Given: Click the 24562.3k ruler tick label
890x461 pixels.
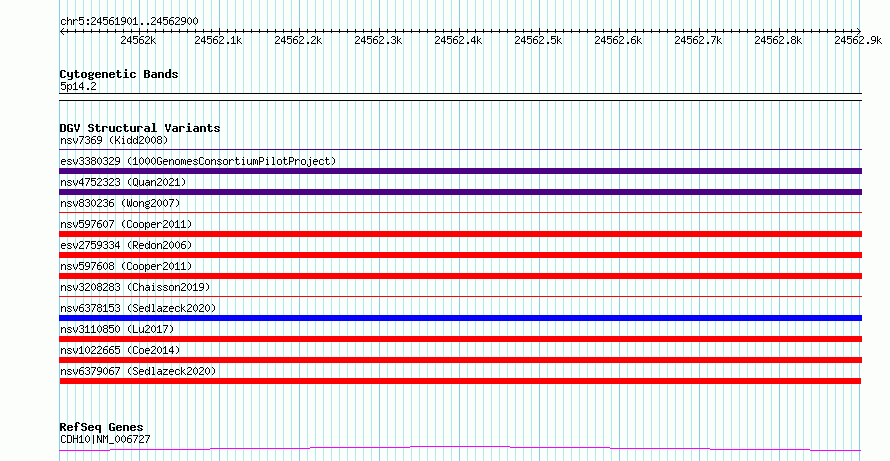Looking at the screenshot, I should coord(378,40).
